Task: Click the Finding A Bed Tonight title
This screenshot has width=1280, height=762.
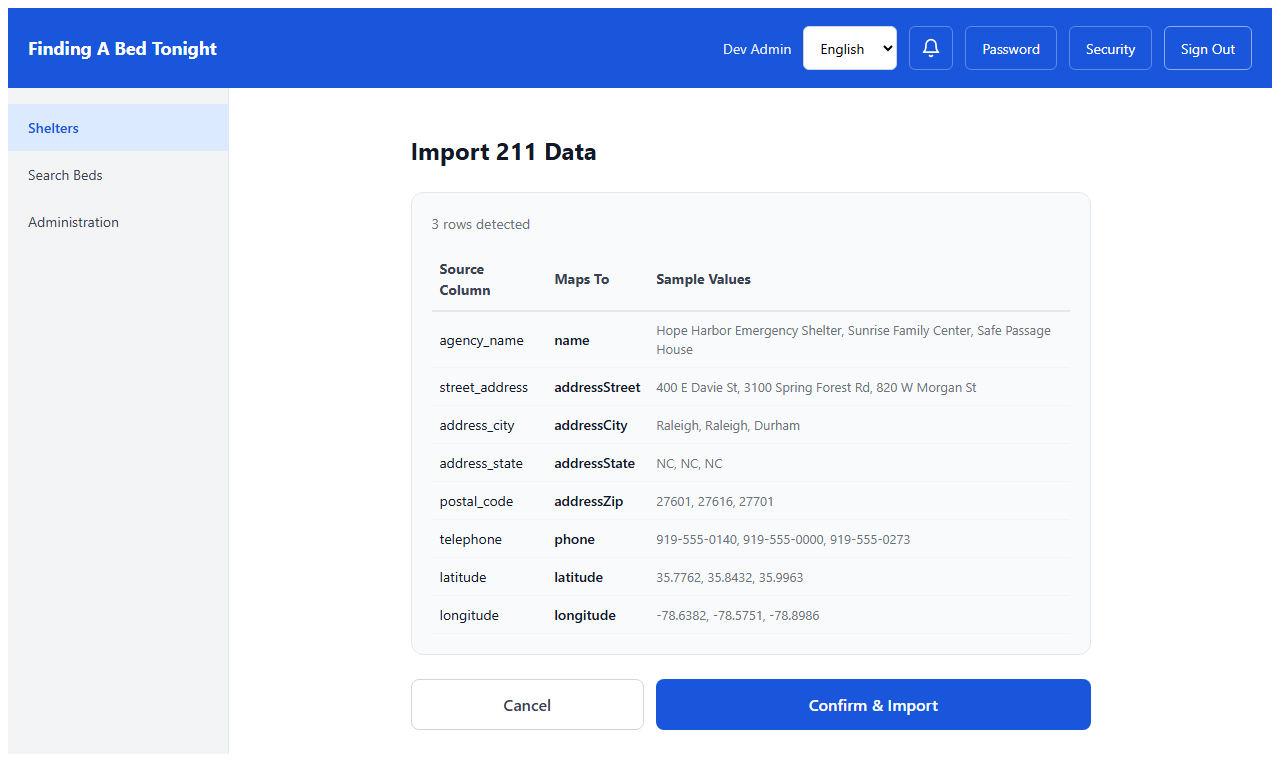Action: (x=122, y=48)
